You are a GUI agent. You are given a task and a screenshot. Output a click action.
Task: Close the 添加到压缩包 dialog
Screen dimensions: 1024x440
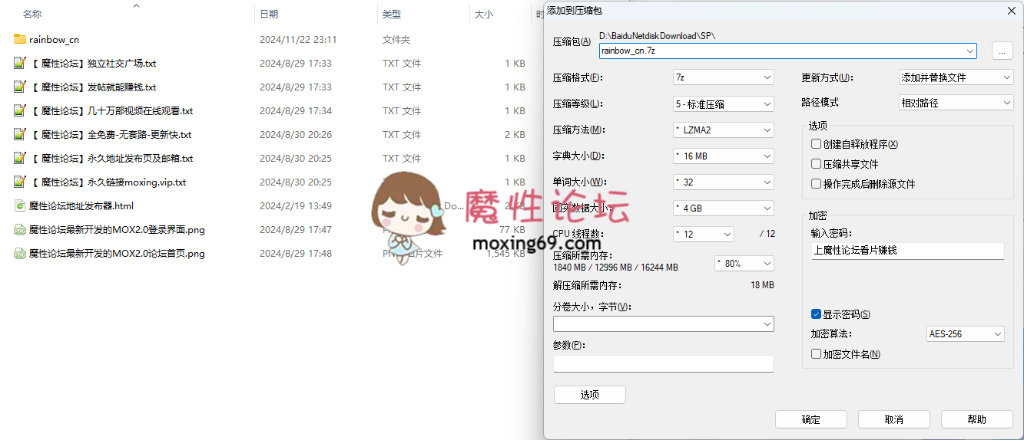(x=1011, y=9)
